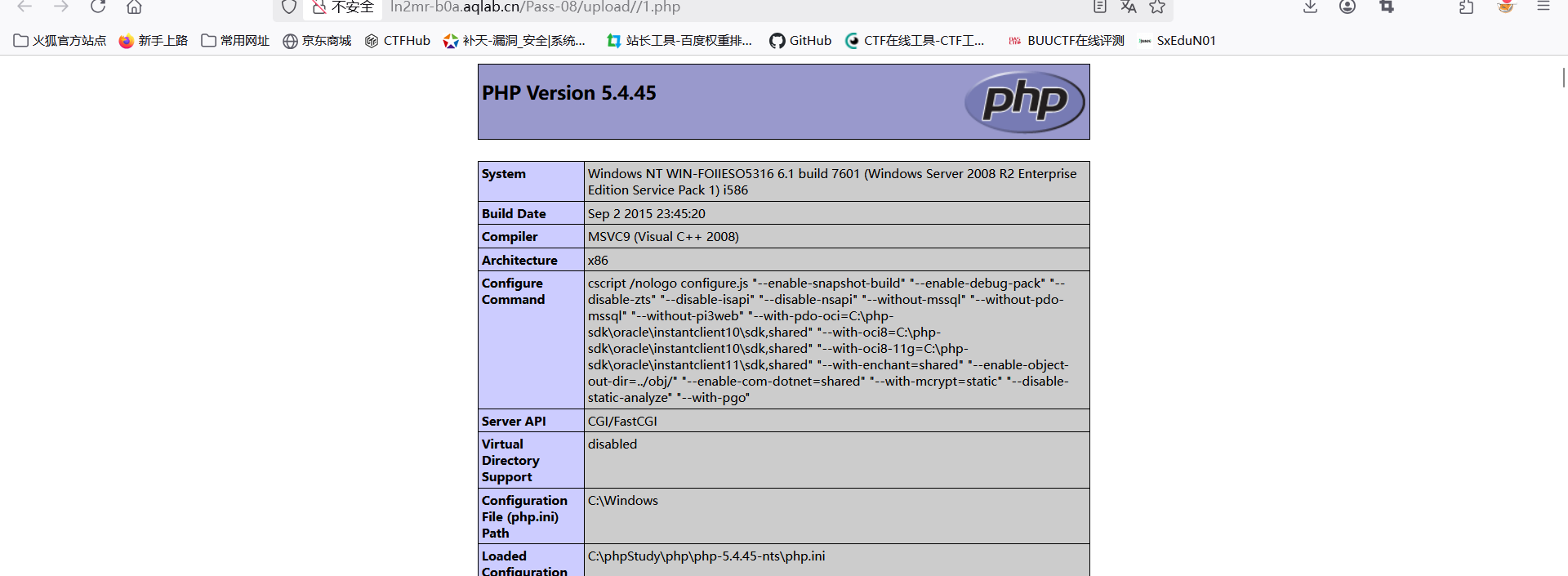Screen dimensions: 1568x576
Task: Click the x86 architecture value
Action: (598, 261)
